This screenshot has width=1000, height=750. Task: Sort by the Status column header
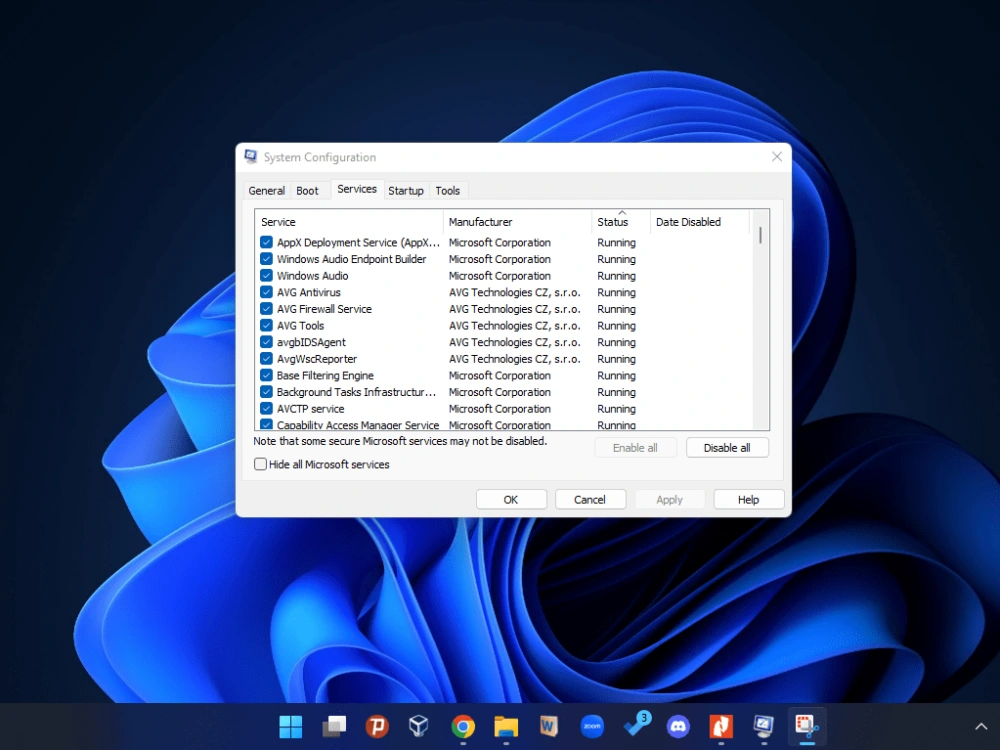click(621, 222)
